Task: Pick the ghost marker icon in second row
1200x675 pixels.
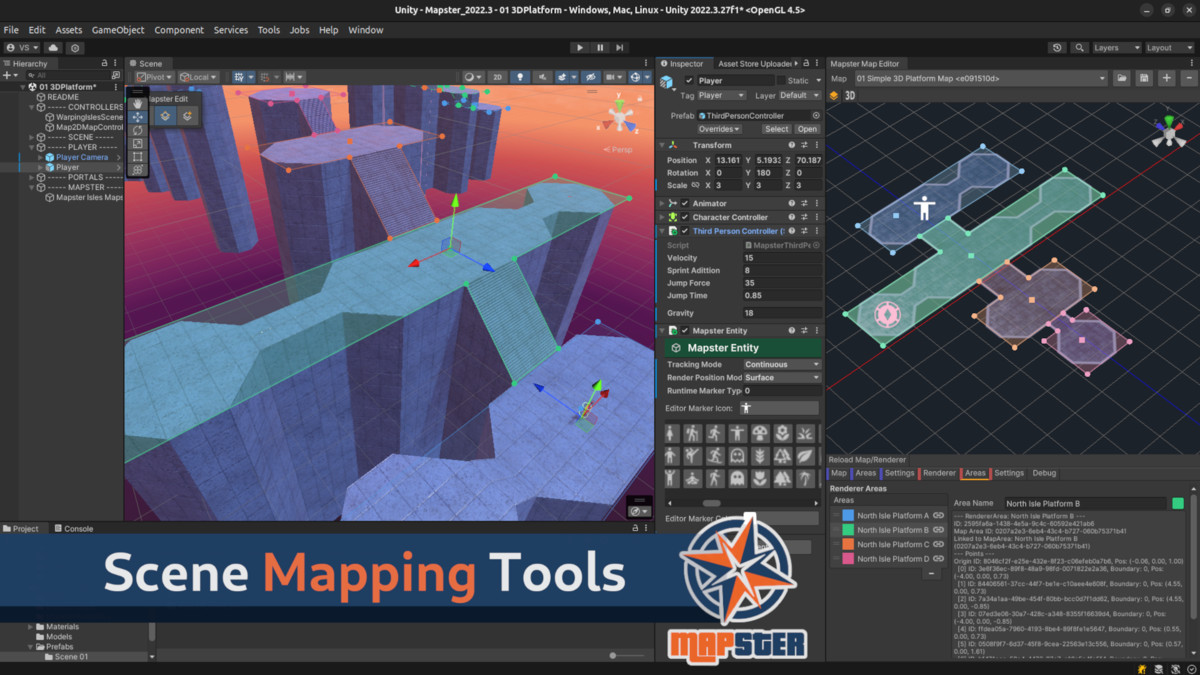Action: 737,456
